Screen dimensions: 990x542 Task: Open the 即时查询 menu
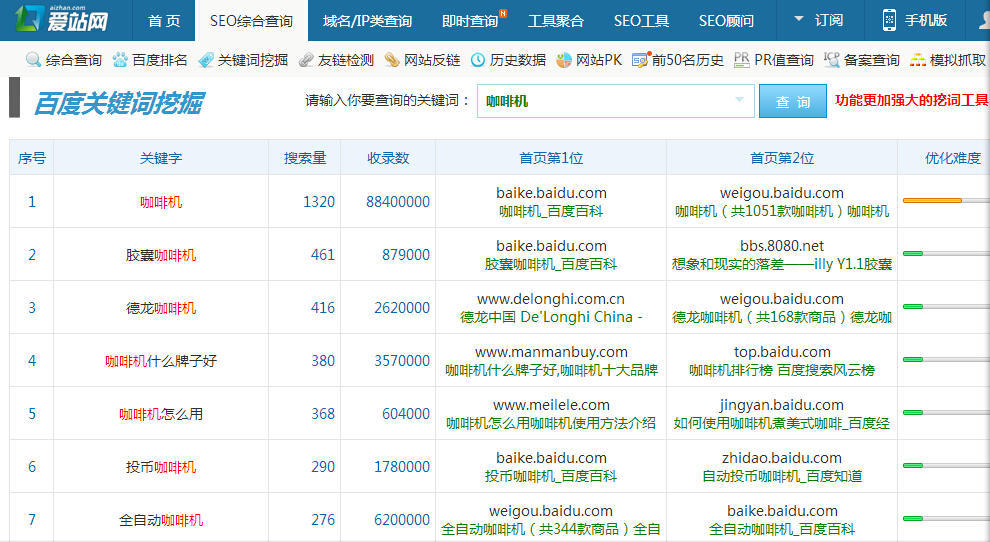(x=470, y=21)
